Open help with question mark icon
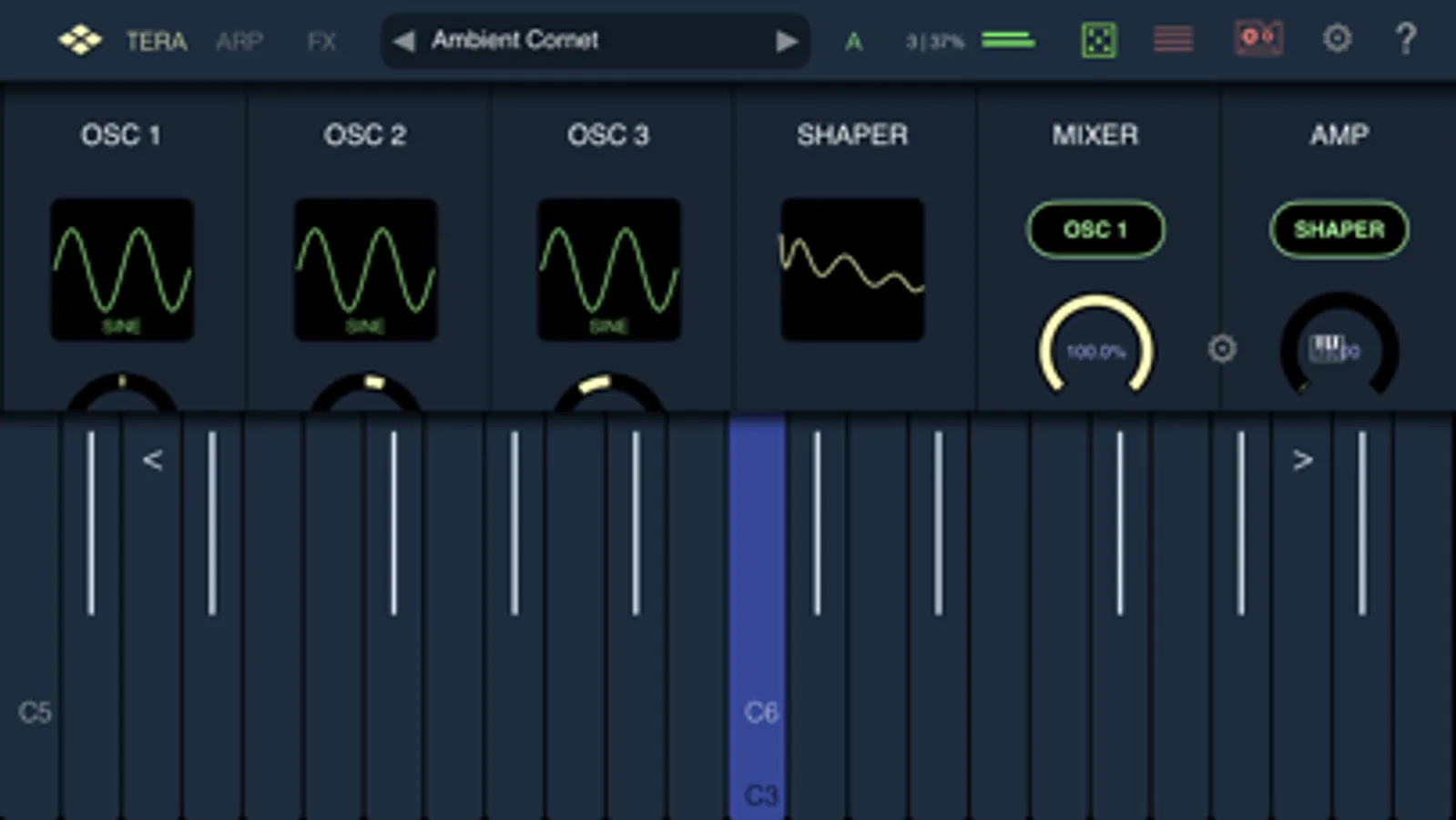 click(x=1406, y=38)
